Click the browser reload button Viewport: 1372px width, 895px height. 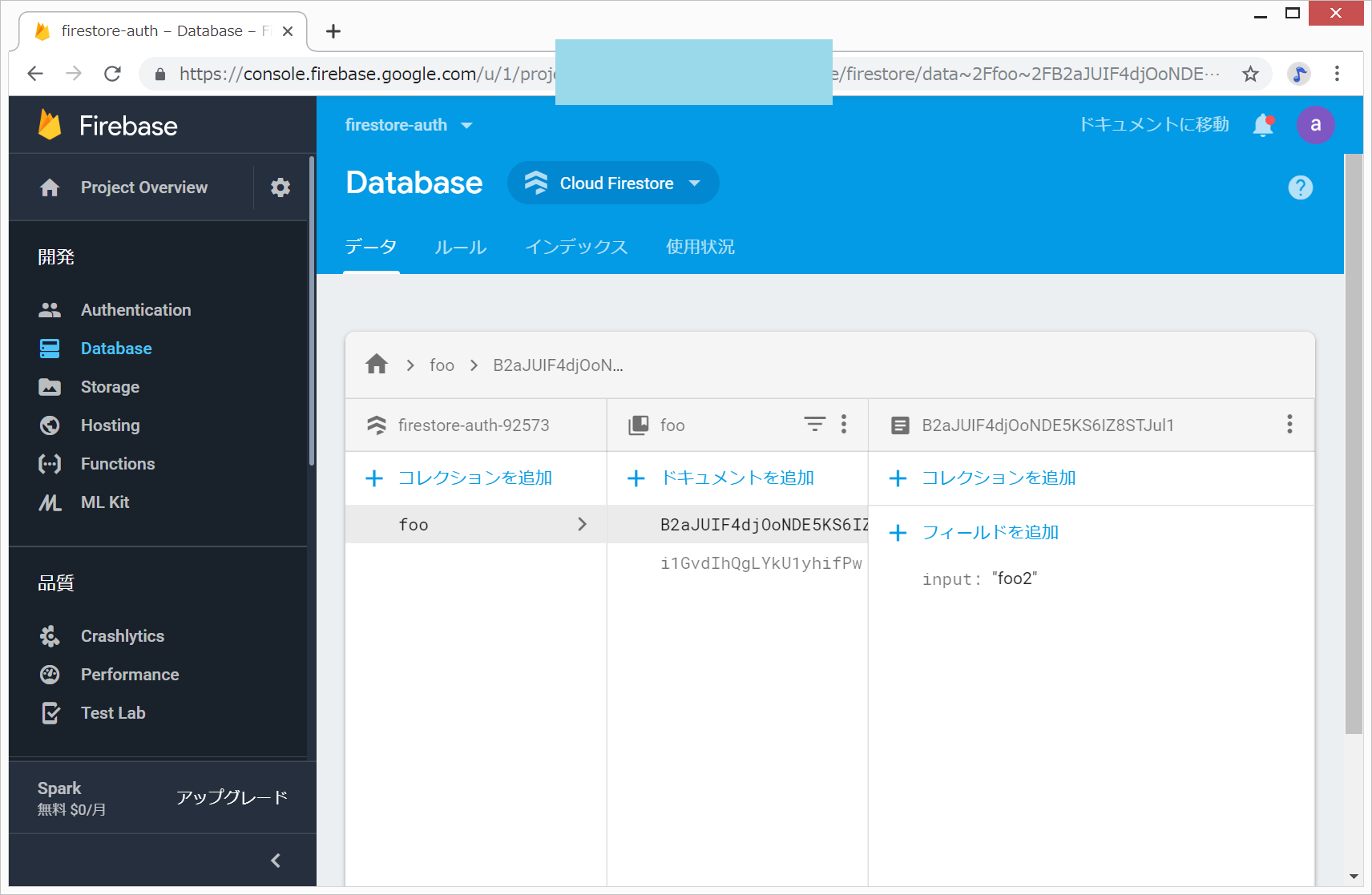[113, 74]
